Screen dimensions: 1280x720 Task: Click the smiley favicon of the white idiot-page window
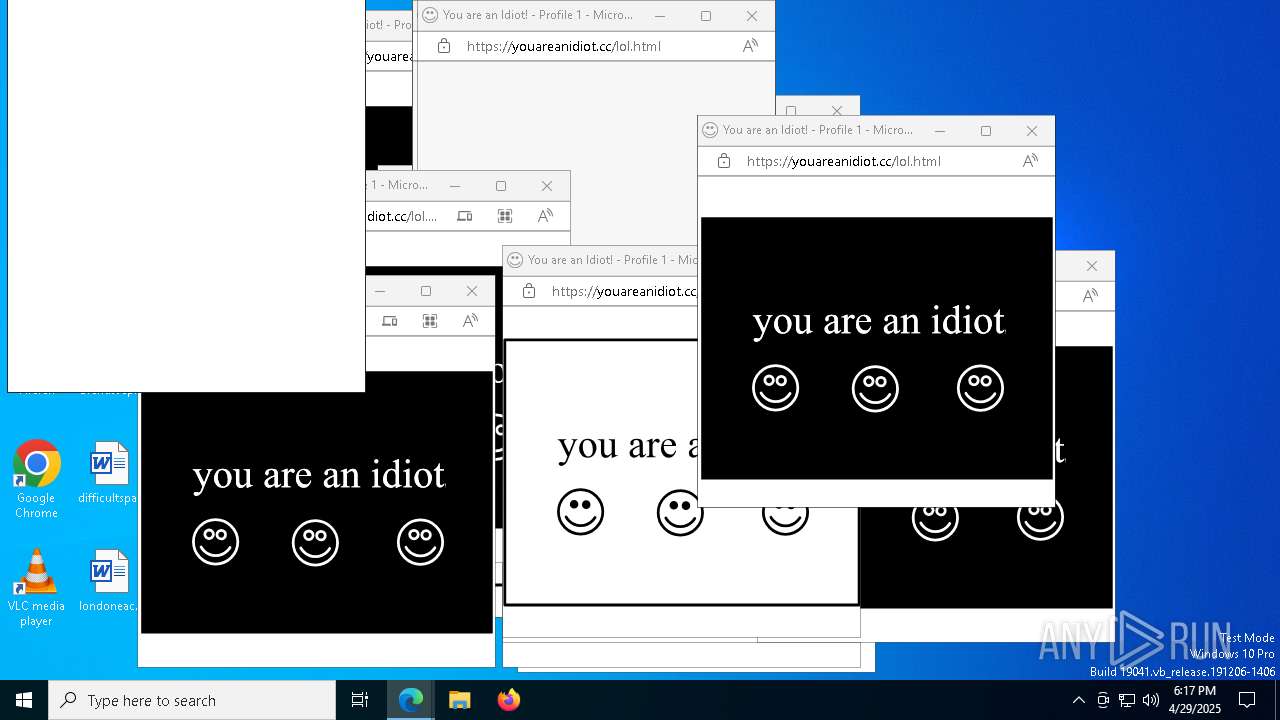(x=515, y=260)
